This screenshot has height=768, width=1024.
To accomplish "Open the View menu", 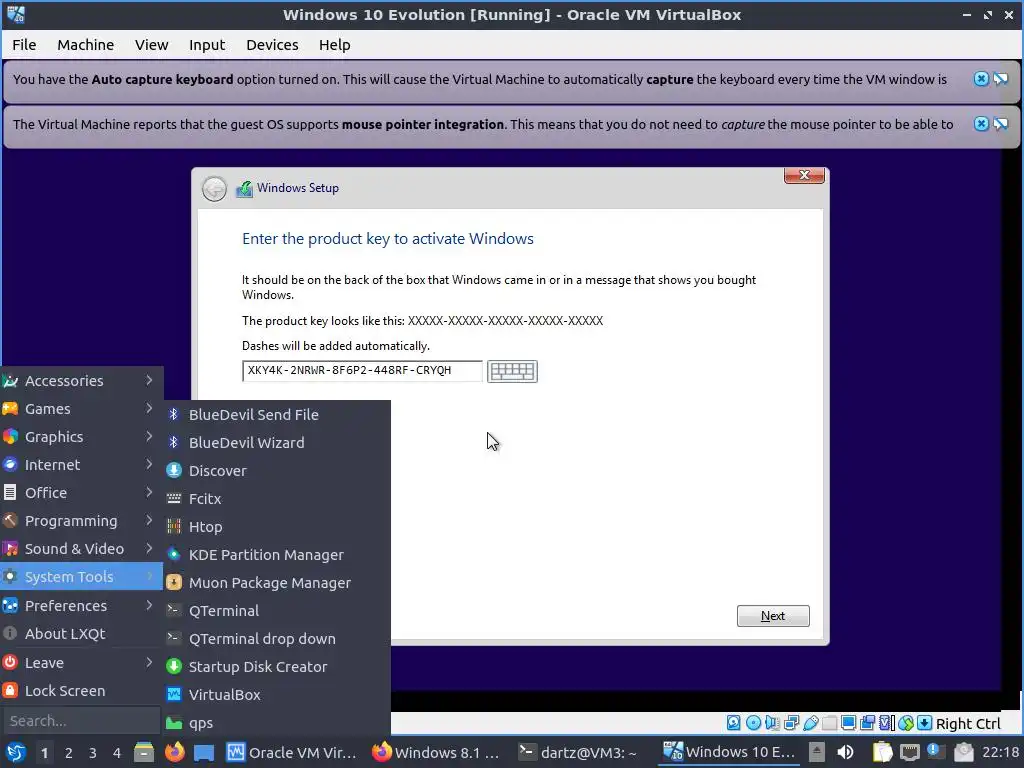I will (152, 44).
